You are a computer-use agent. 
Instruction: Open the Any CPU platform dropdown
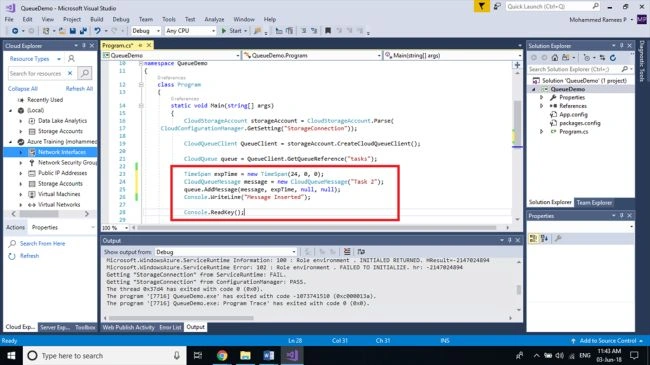(190, 31)
